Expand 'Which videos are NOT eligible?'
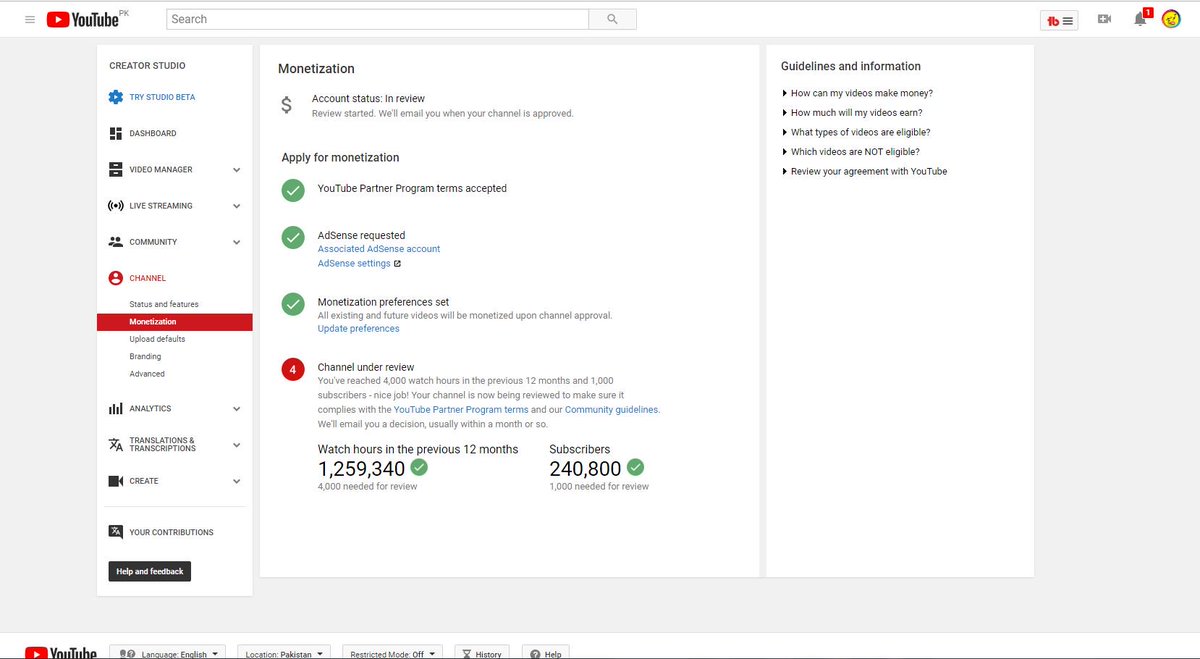This screenshot has width=1200, height=659. coord(850,152)
